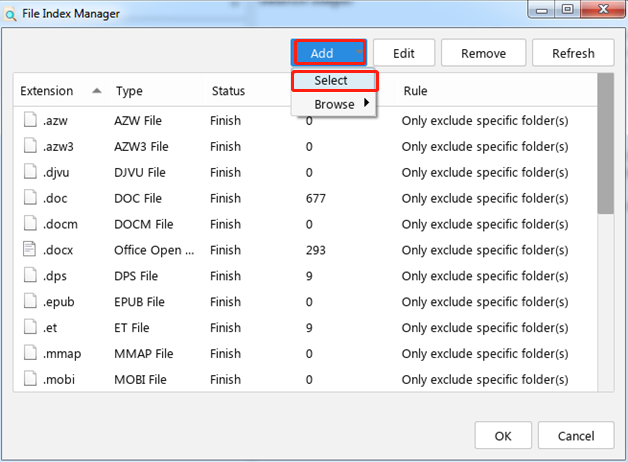Click the vertical scrollbar thumb
This screenshot has width=628, height=462.
pos(605,143)
